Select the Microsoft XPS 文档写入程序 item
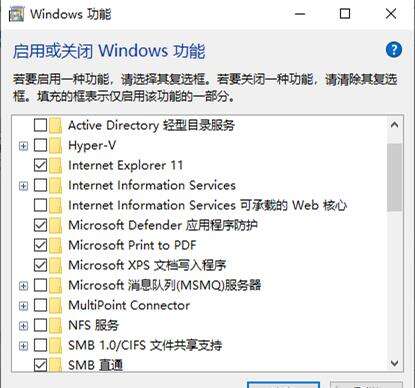Screen dimensions: 415x388 point(147,265)
